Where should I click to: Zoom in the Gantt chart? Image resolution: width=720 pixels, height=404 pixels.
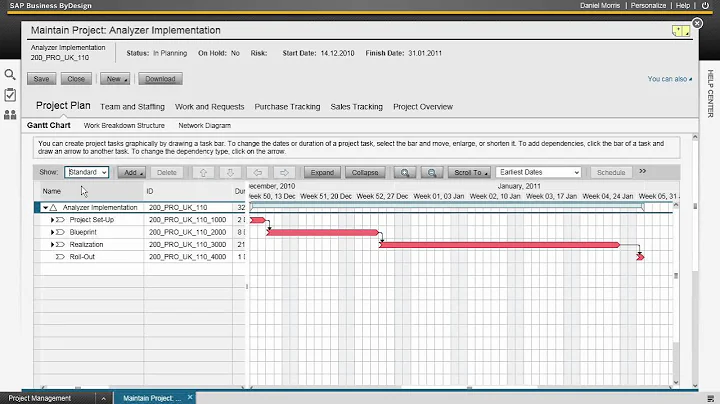pos(405,173)
